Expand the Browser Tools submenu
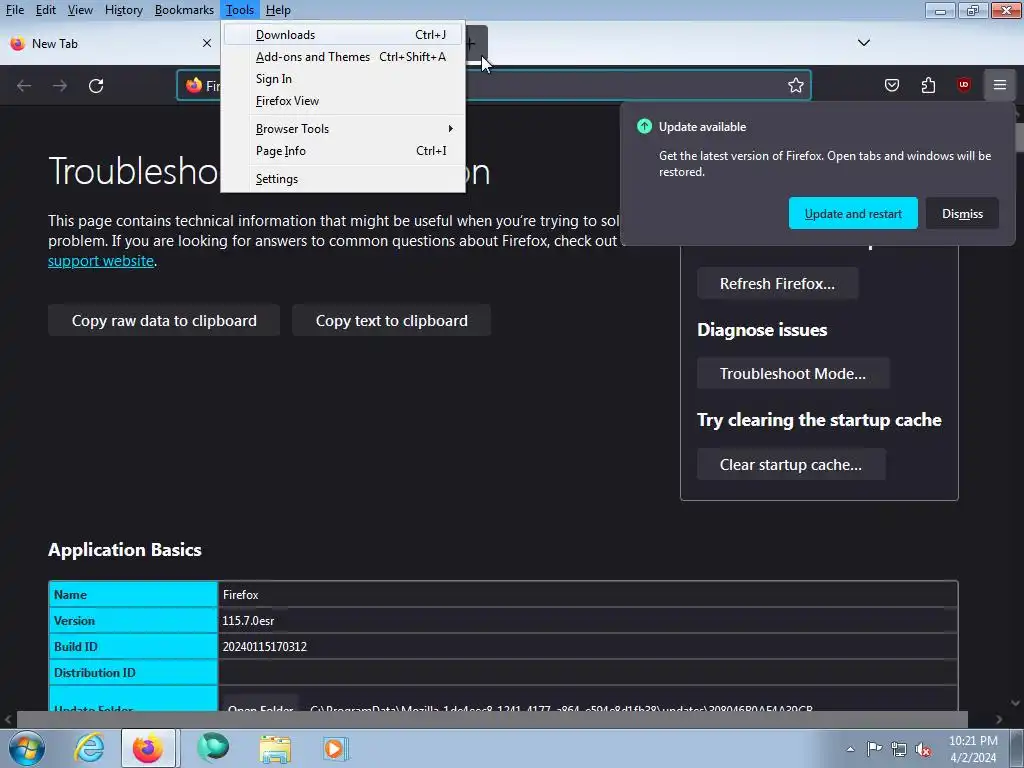1024x768 pixels. pos(343,129)
